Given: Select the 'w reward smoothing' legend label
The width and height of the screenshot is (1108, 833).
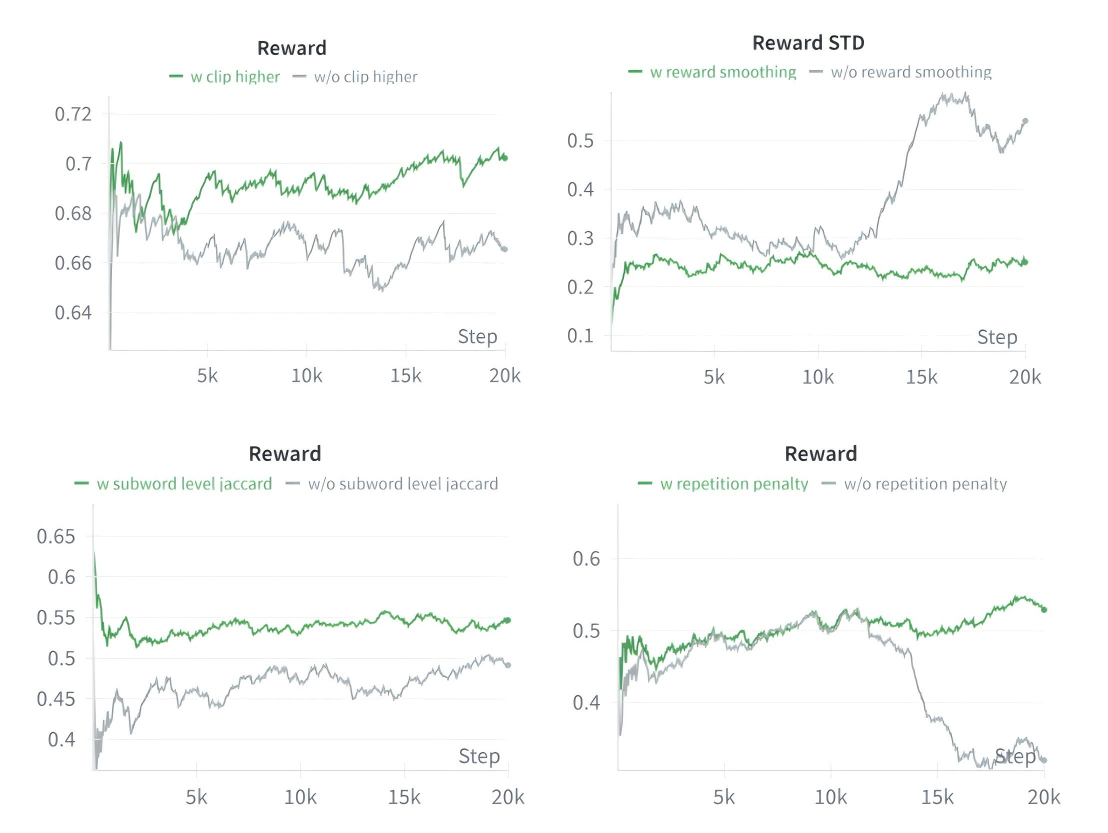Looking at the screenshot, I should click(723, 72).
